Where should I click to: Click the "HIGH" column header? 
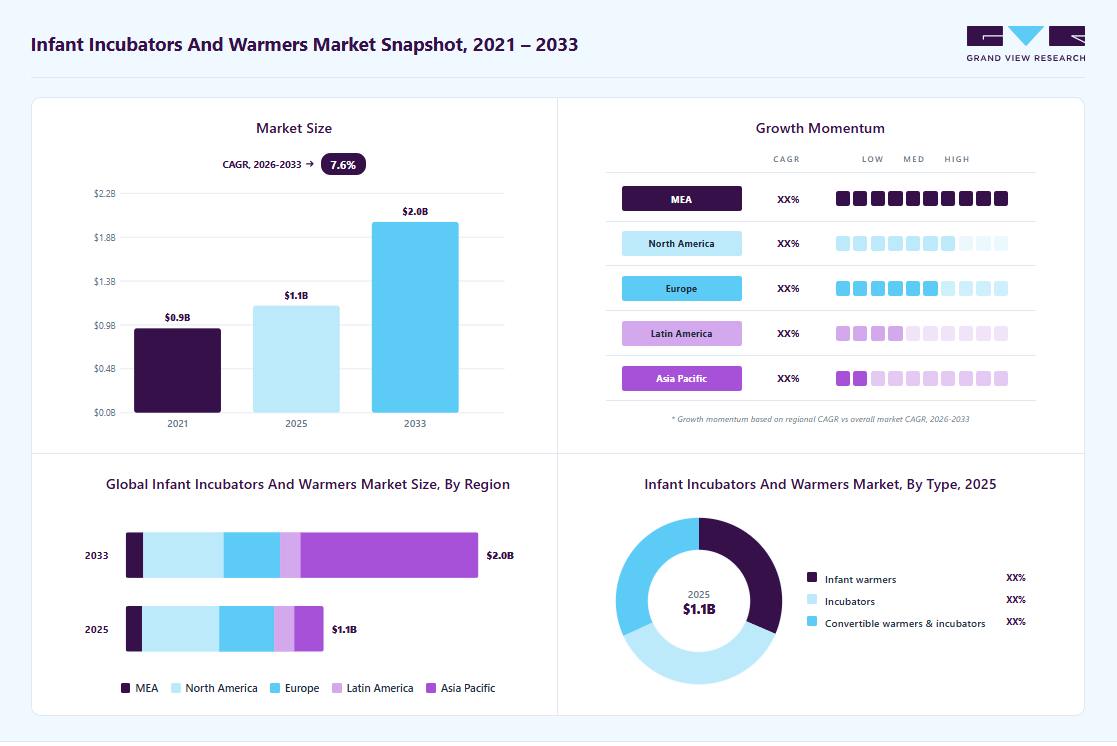(957, 160)
